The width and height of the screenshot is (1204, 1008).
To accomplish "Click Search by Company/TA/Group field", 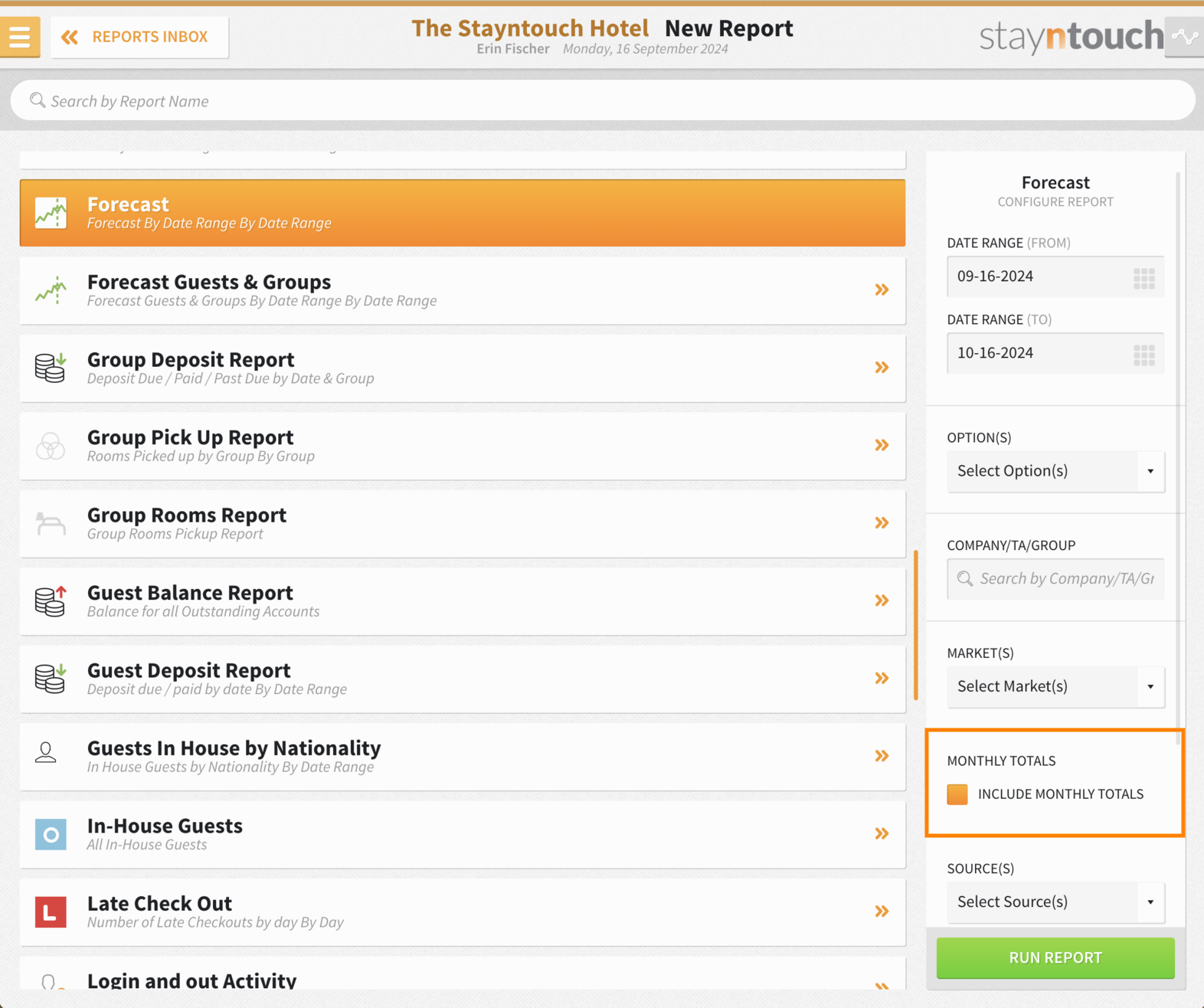I will coord(1055,579).
